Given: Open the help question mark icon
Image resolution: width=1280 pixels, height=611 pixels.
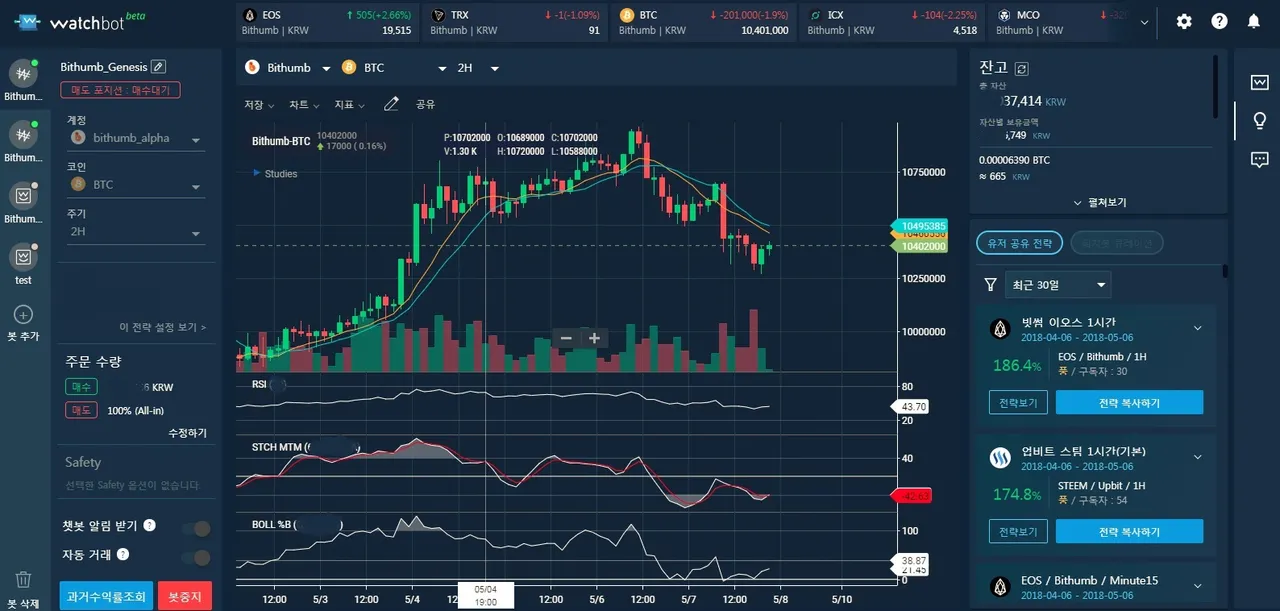Looking at the screenshot, I should coord(1219,21).
